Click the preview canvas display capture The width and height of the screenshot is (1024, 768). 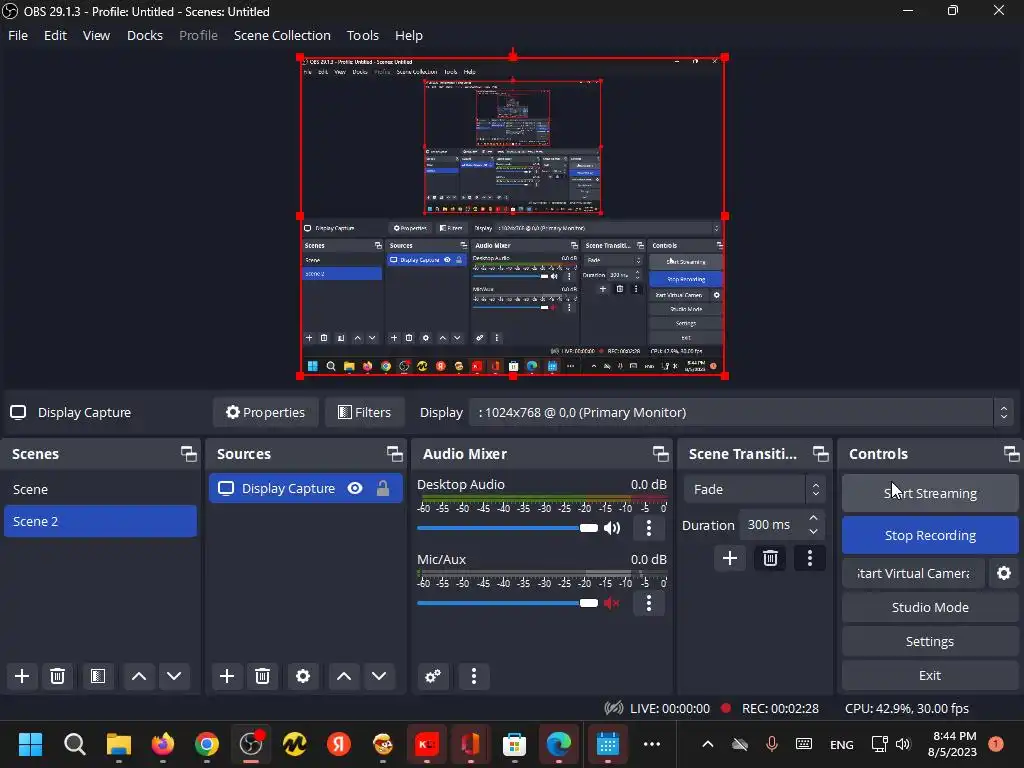click(513, 216)
